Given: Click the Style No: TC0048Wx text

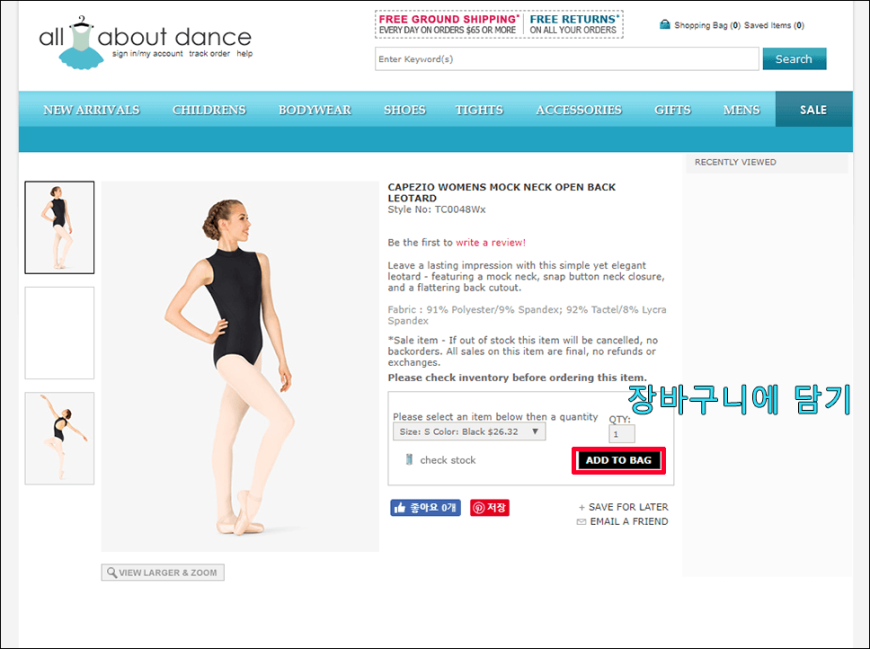Looking at the screenshot, I should point(436,209).
